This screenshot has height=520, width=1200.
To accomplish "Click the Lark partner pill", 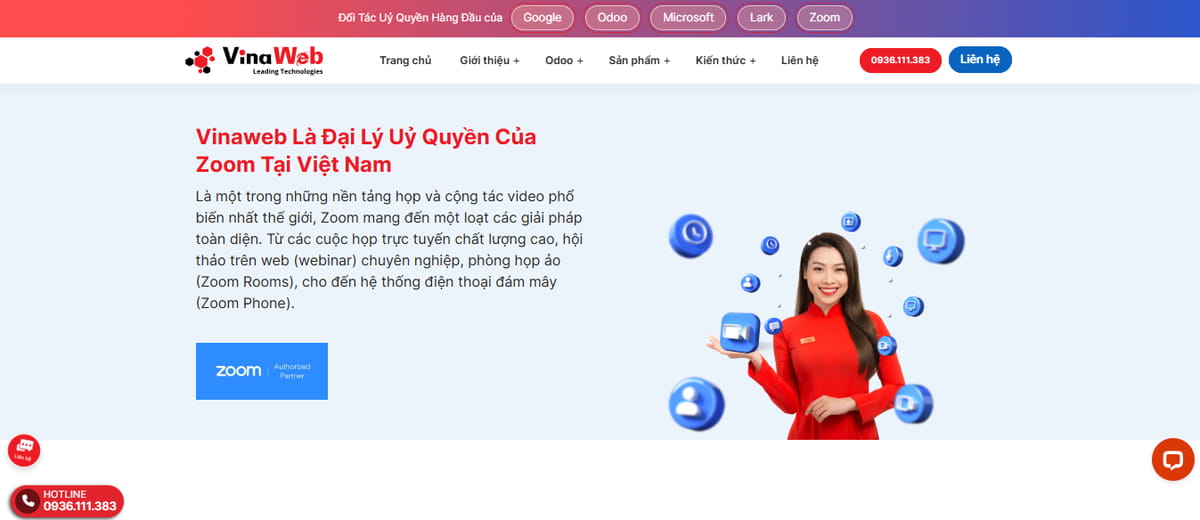I will [x=761, y=18].
